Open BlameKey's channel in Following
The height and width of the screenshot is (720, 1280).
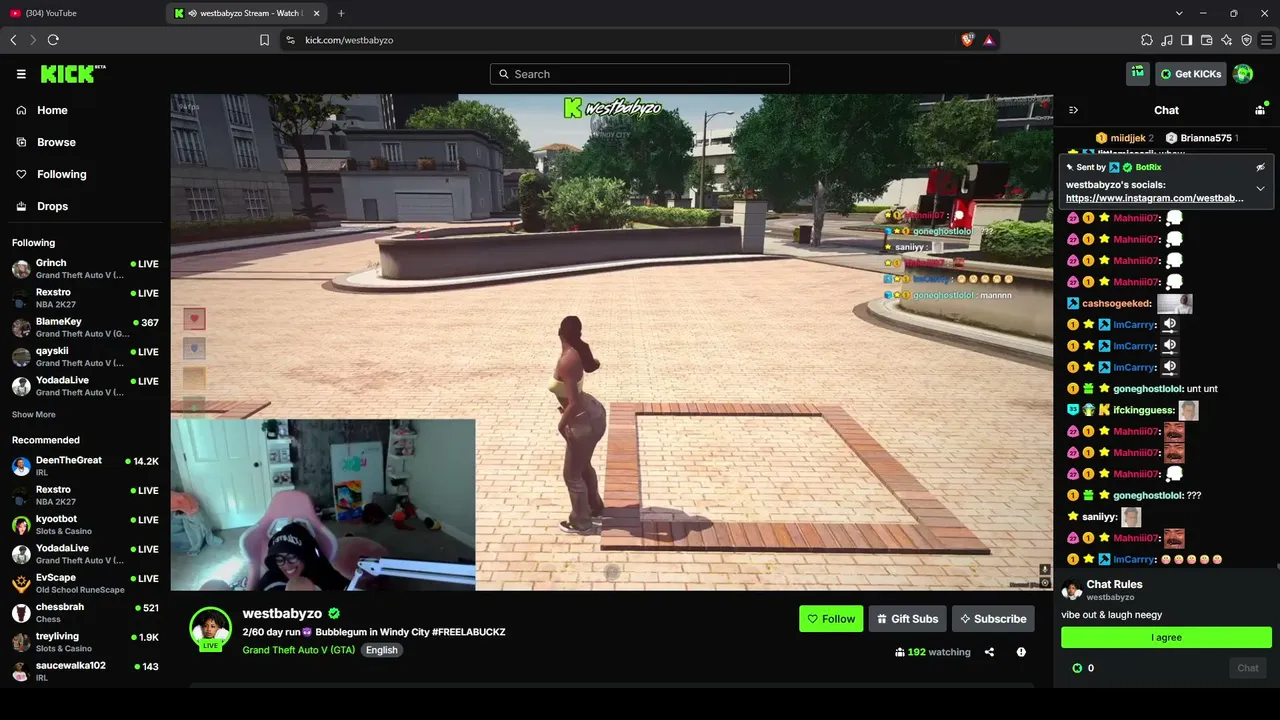pyautogui.click(x=85, y=327)
